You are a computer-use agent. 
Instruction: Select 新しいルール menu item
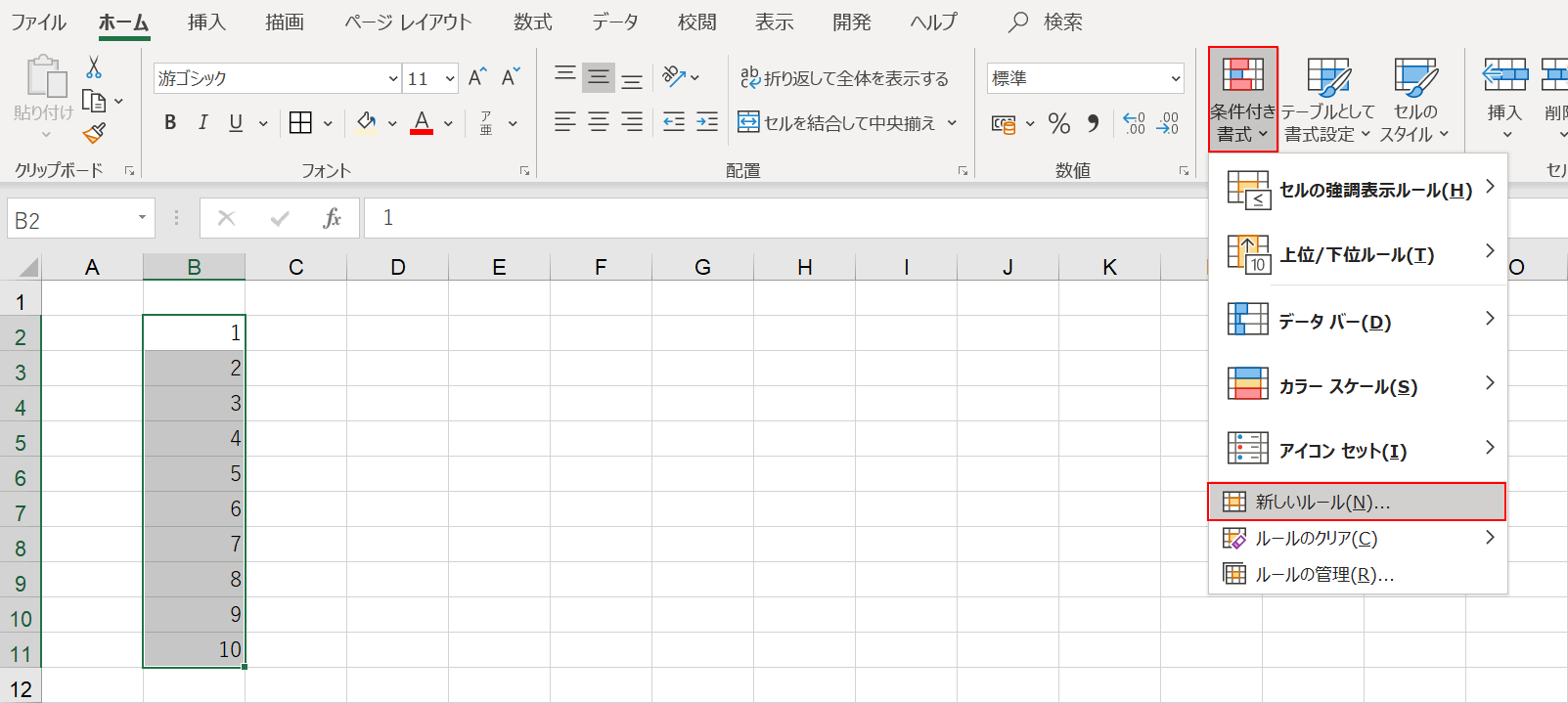(1357, 502)
